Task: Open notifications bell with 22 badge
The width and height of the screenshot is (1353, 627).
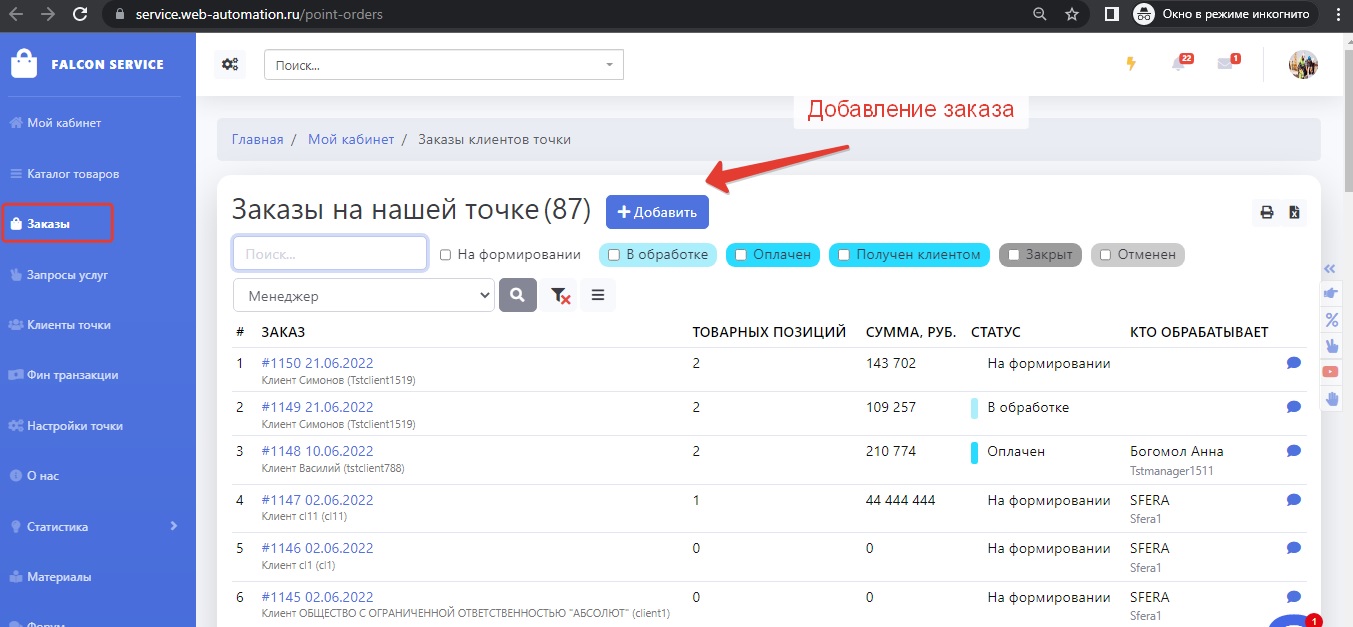Action: tap(1179, 64)
